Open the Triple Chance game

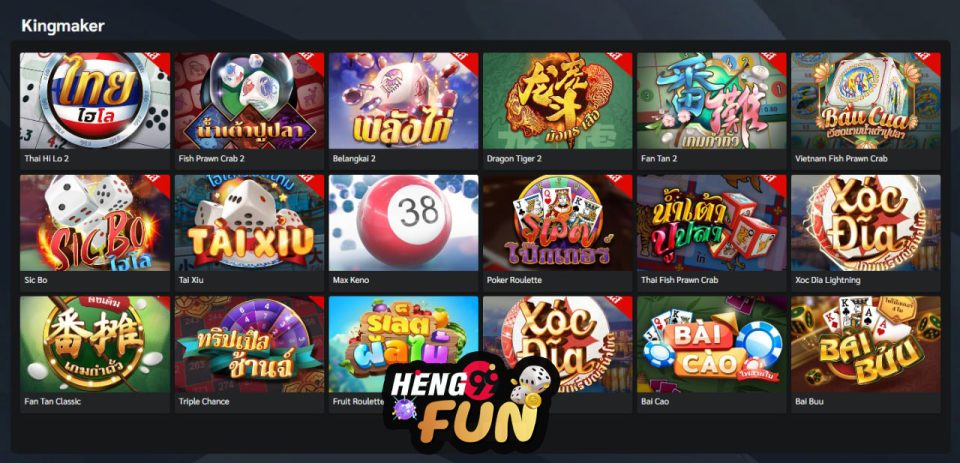point(249,344)
